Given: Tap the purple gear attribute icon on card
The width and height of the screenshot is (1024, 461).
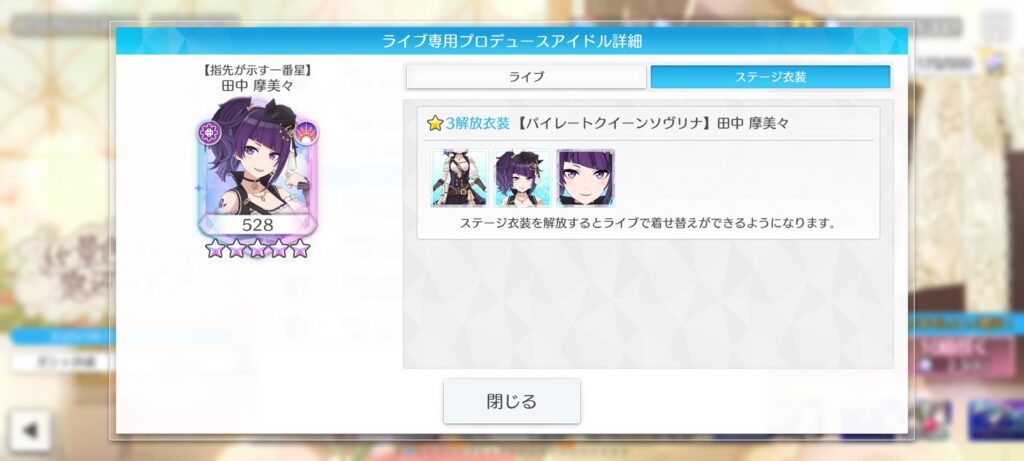Looking at the screenshot, I should (x=210, y=133).
